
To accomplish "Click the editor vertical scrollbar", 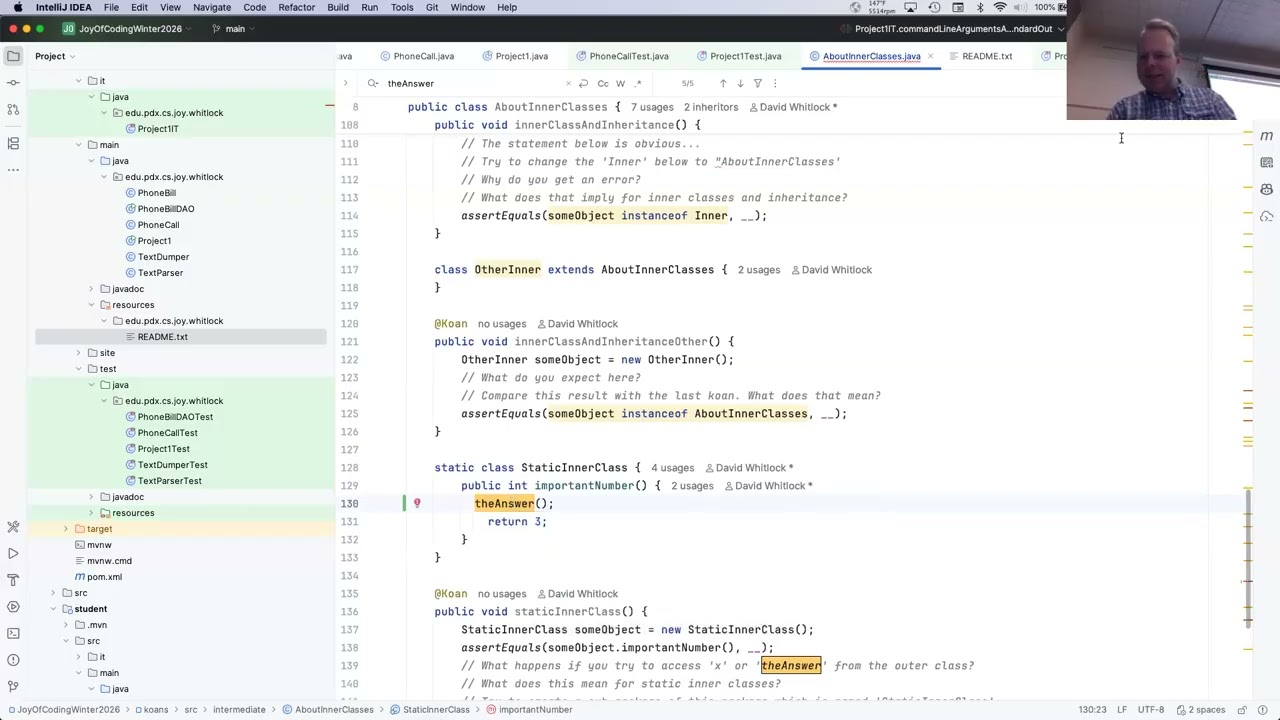I will pyautogui.click(x=1248, y=560).
